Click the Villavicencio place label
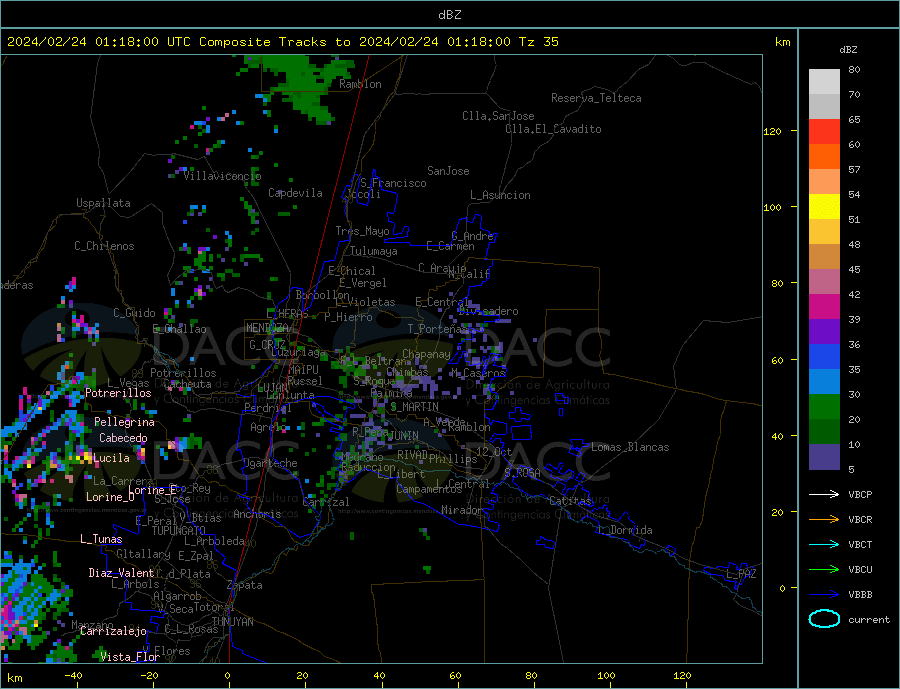Screen dimensions: 900x689 coord(222,176)
